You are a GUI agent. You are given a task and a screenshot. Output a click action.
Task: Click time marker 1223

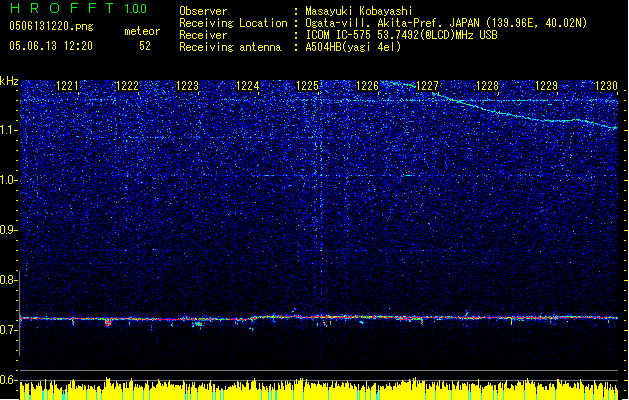coord(187,86)
